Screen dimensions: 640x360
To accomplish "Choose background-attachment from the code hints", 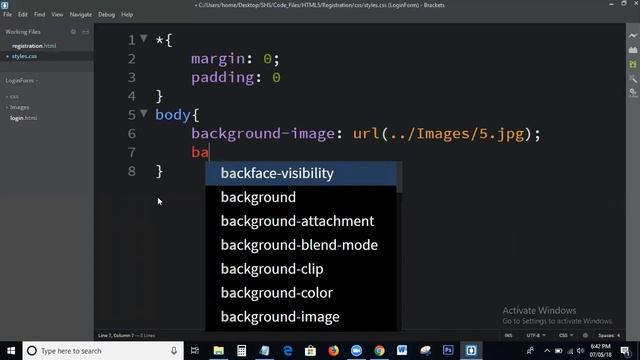I will (x=301, y=221).
